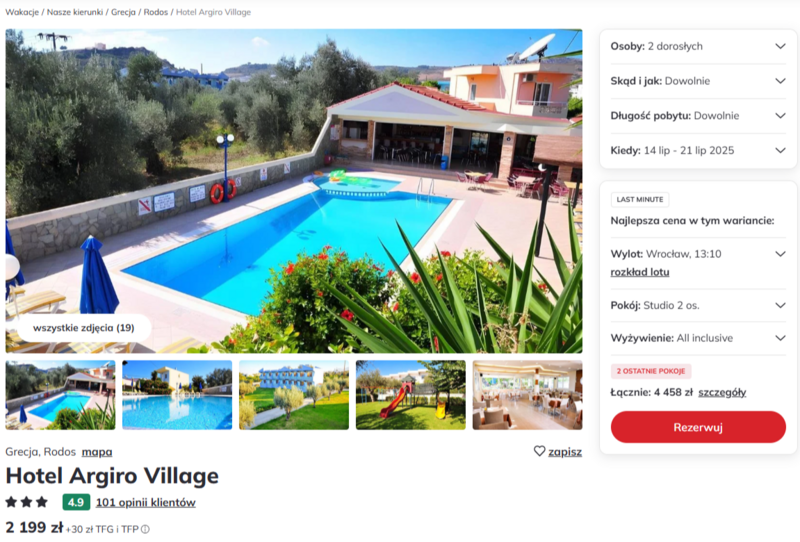This screenshot has width=800, height=542.
Task: Open the green 4.9 rating badge
Action: point(76,502)
